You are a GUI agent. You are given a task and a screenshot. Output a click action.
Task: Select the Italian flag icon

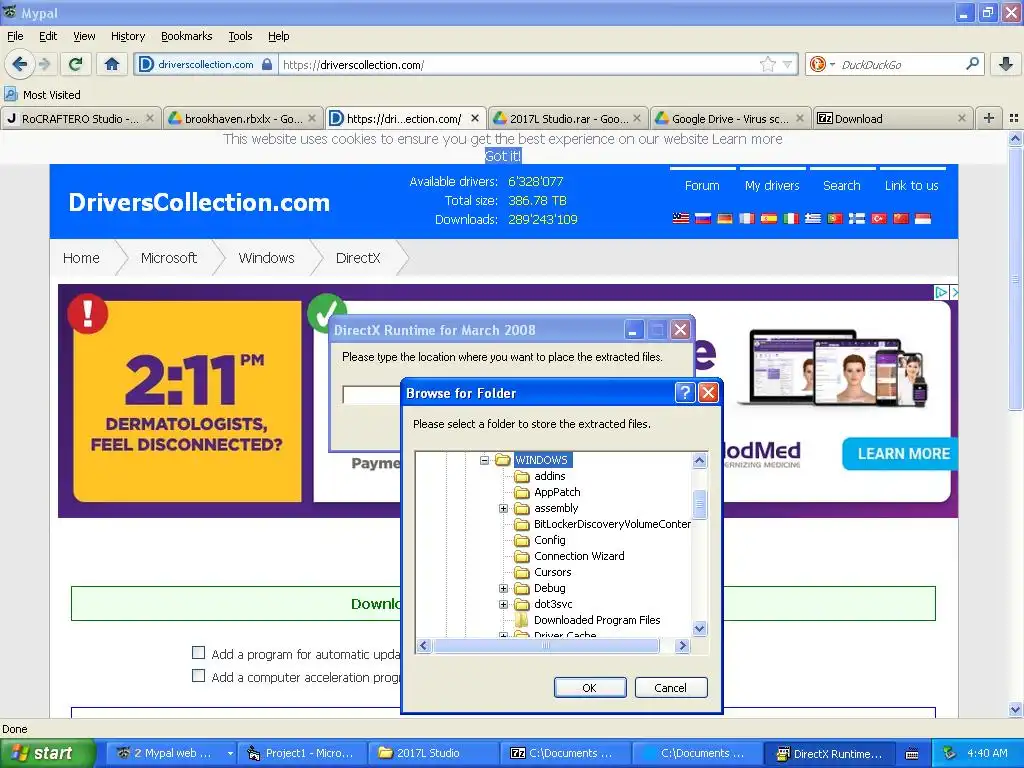click(x=791, y=218)
